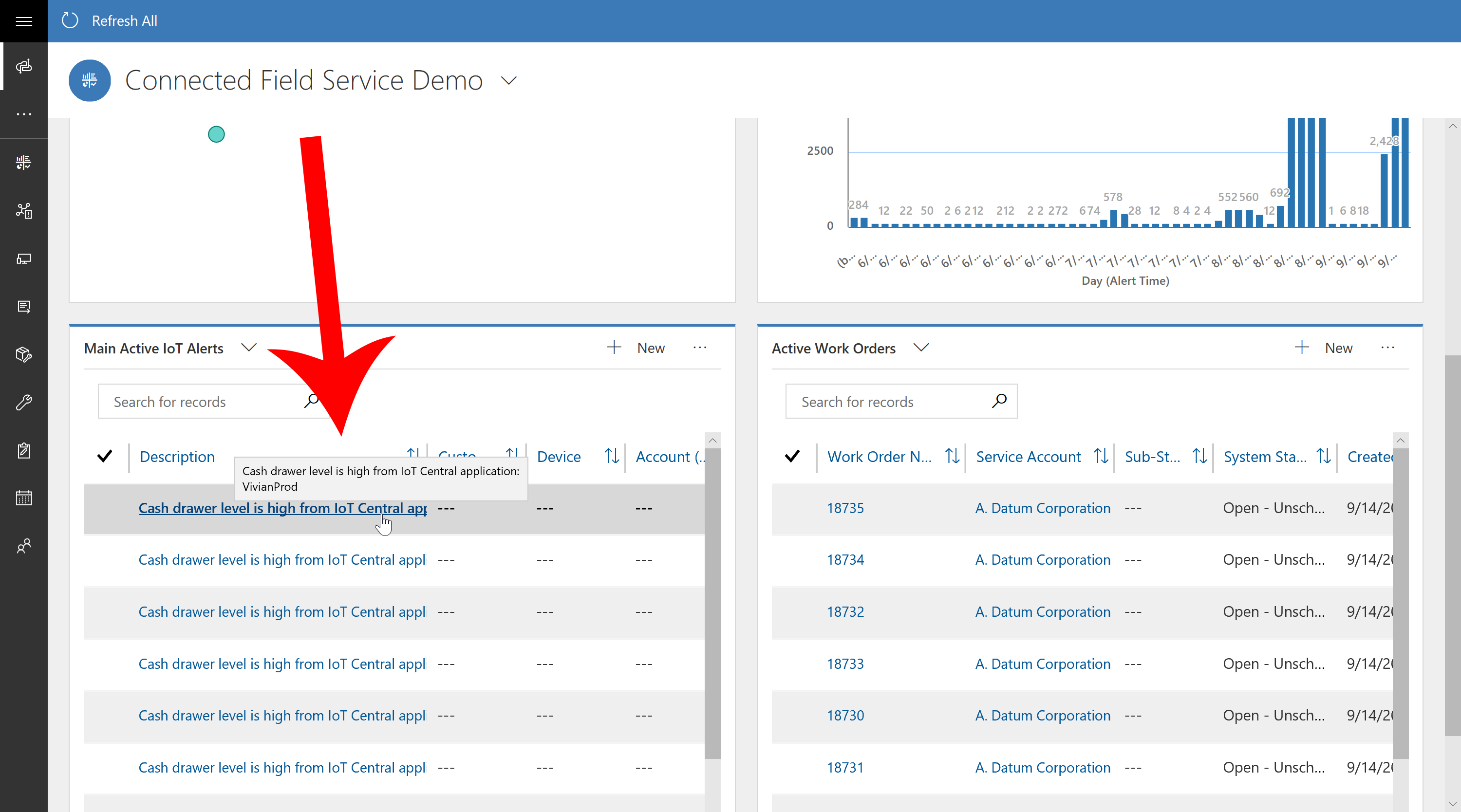This screenshot has width=1461, height=812.
Task: Open the commands list sidebar icon
Action: pyautogui.click(x=24, y=307)
